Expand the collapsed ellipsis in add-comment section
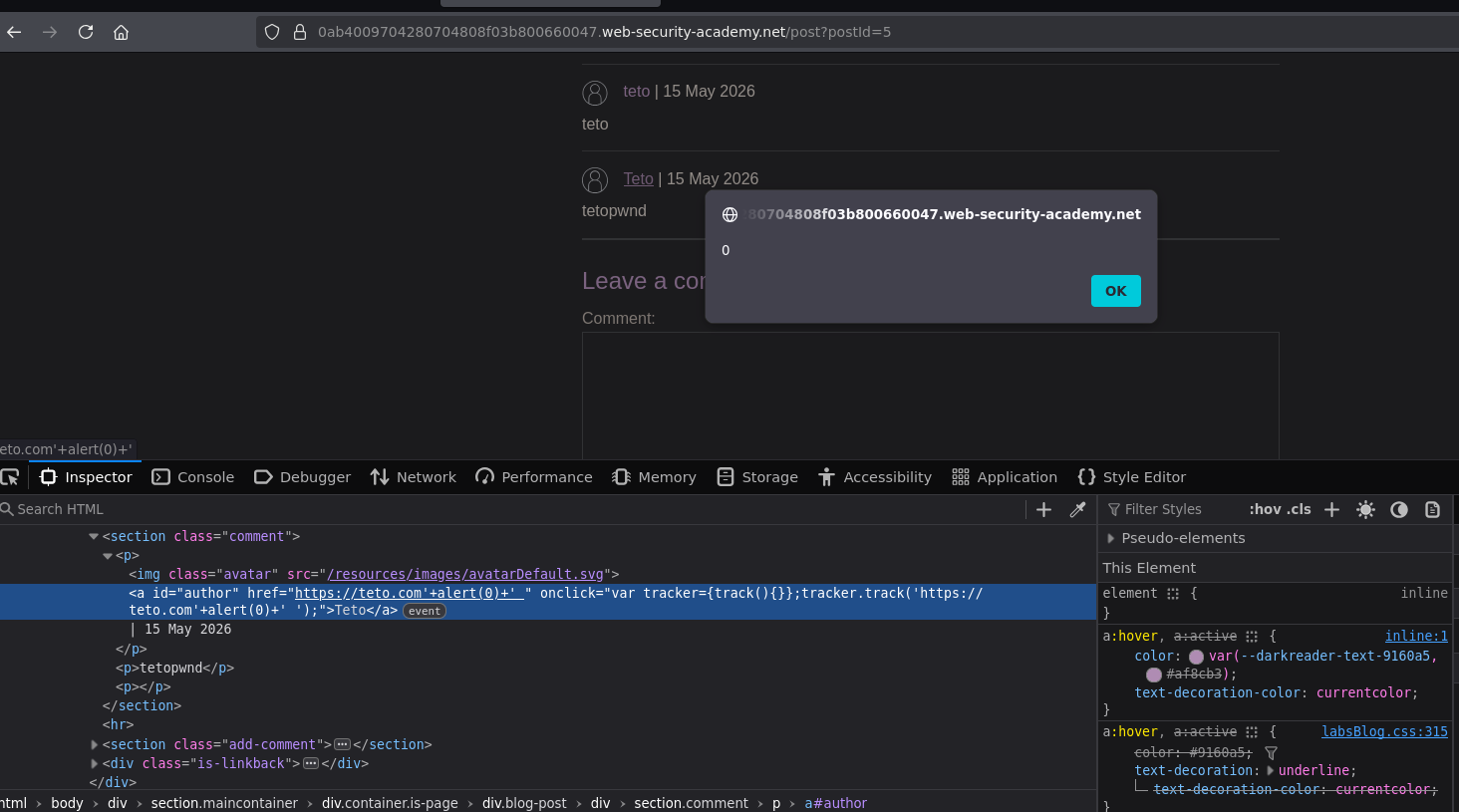Screen dimensions: 1459x812 click(343, 744)
